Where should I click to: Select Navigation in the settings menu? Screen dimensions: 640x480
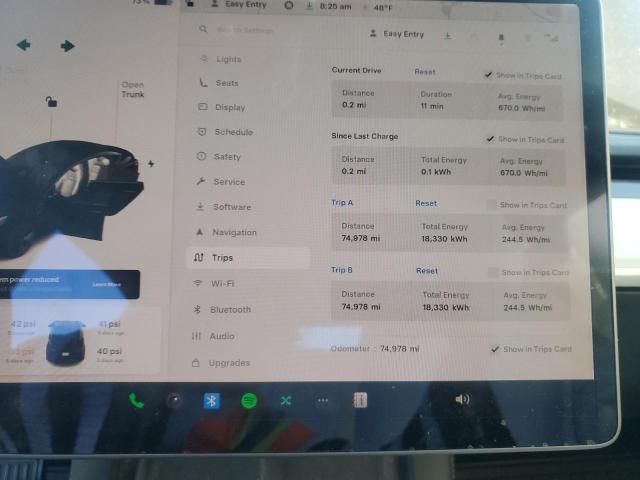(234, 232)
